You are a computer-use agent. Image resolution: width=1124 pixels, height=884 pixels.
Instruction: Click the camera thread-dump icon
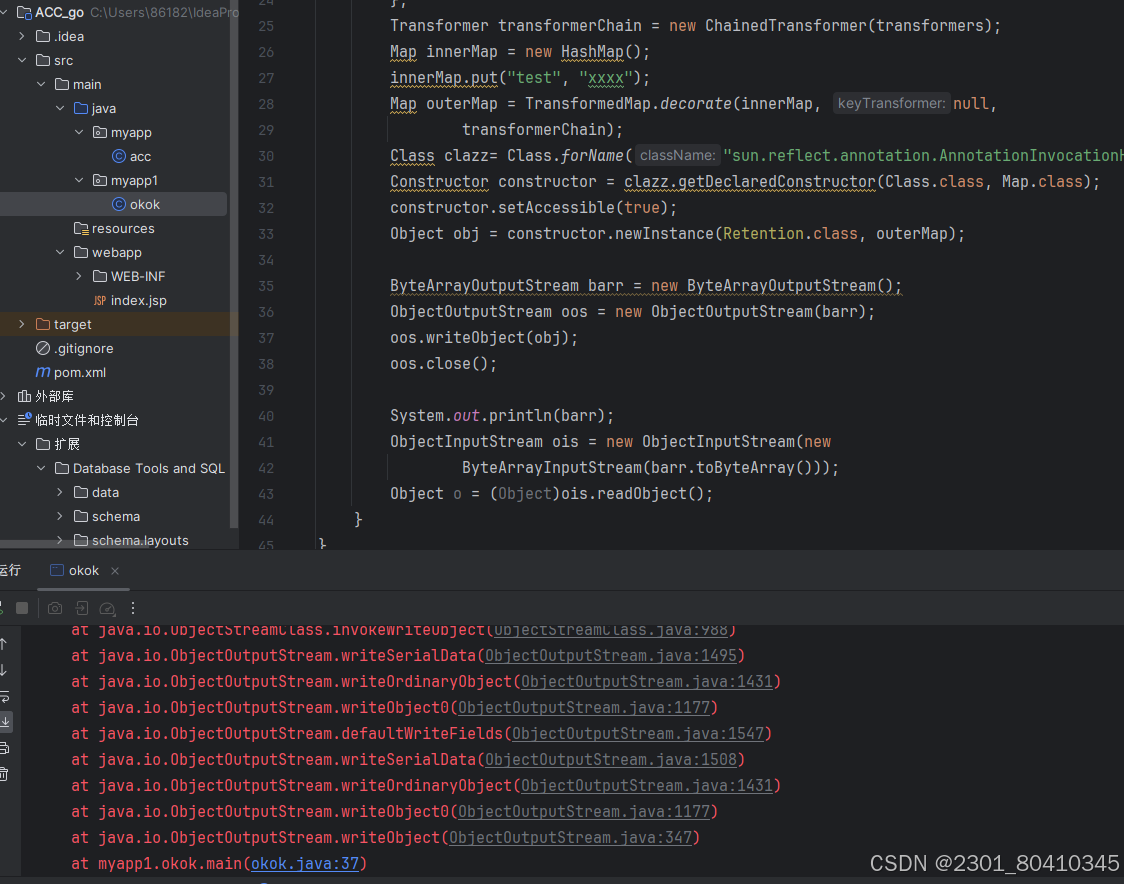(54, 608)
